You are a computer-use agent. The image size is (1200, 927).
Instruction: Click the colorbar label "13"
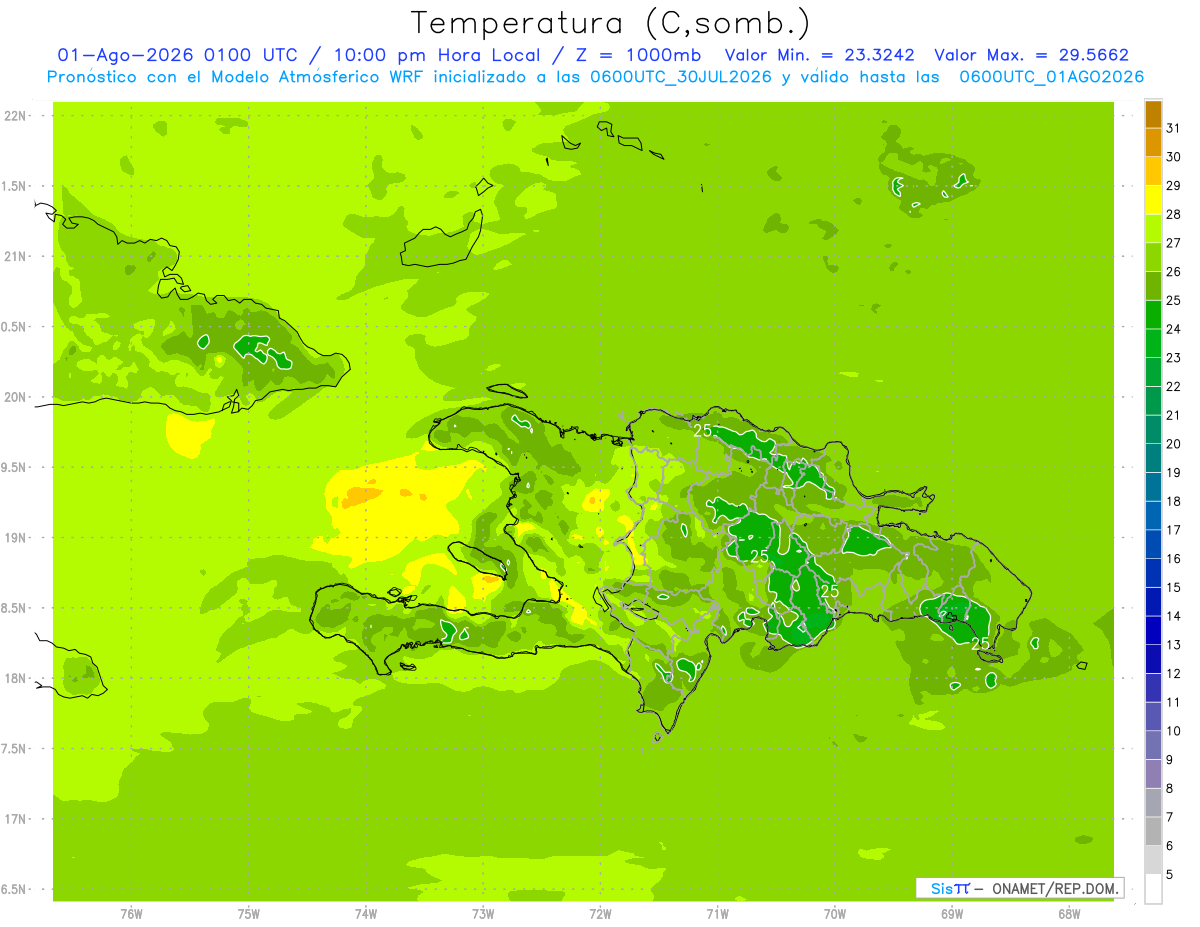point(1174,645)
